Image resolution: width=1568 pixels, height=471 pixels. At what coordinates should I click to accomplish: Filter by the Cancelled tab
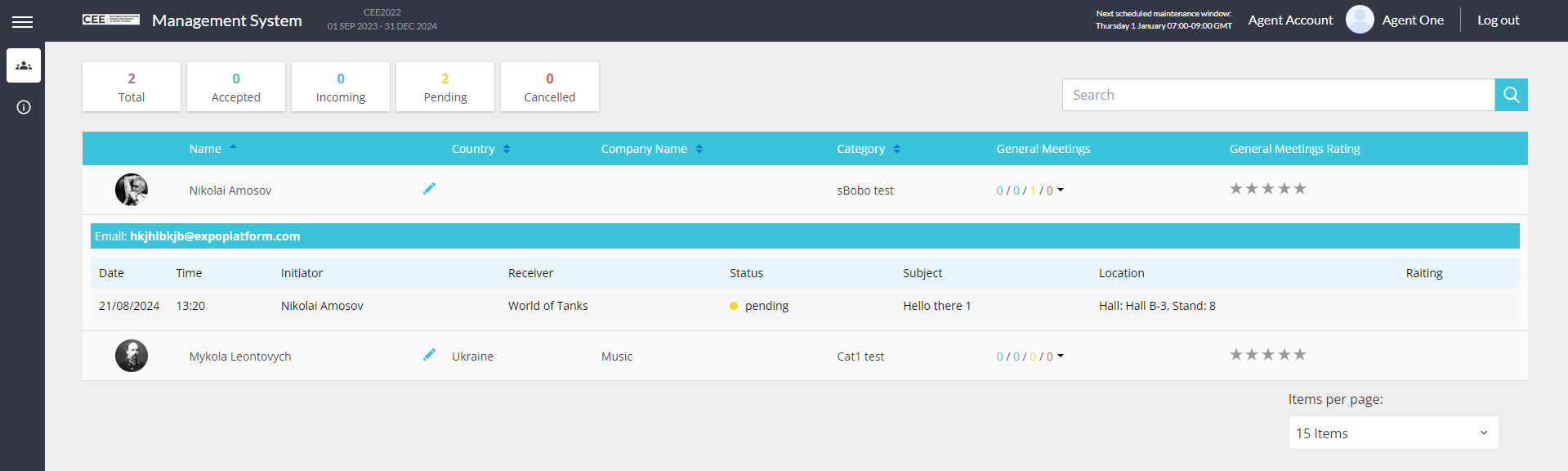tap(550, 87)
